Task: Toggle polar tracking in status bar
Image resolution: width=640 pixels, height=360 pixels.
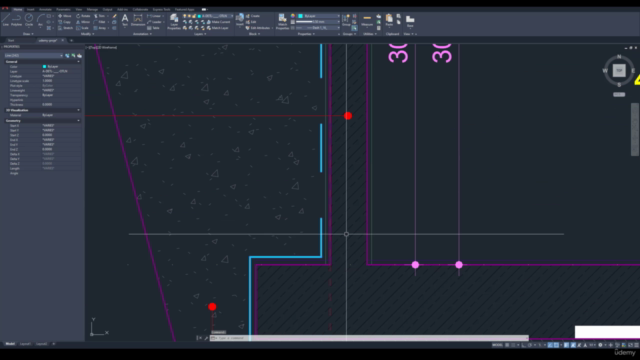Action: [x=530, y=345]
